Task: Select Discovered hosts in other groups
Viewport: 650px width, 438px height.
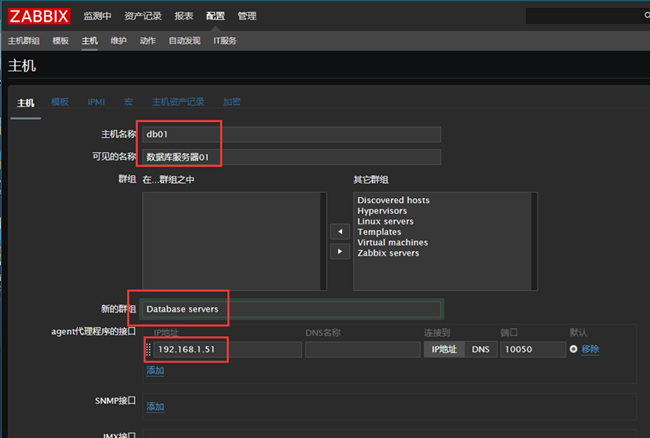Action: pos(393,200)
